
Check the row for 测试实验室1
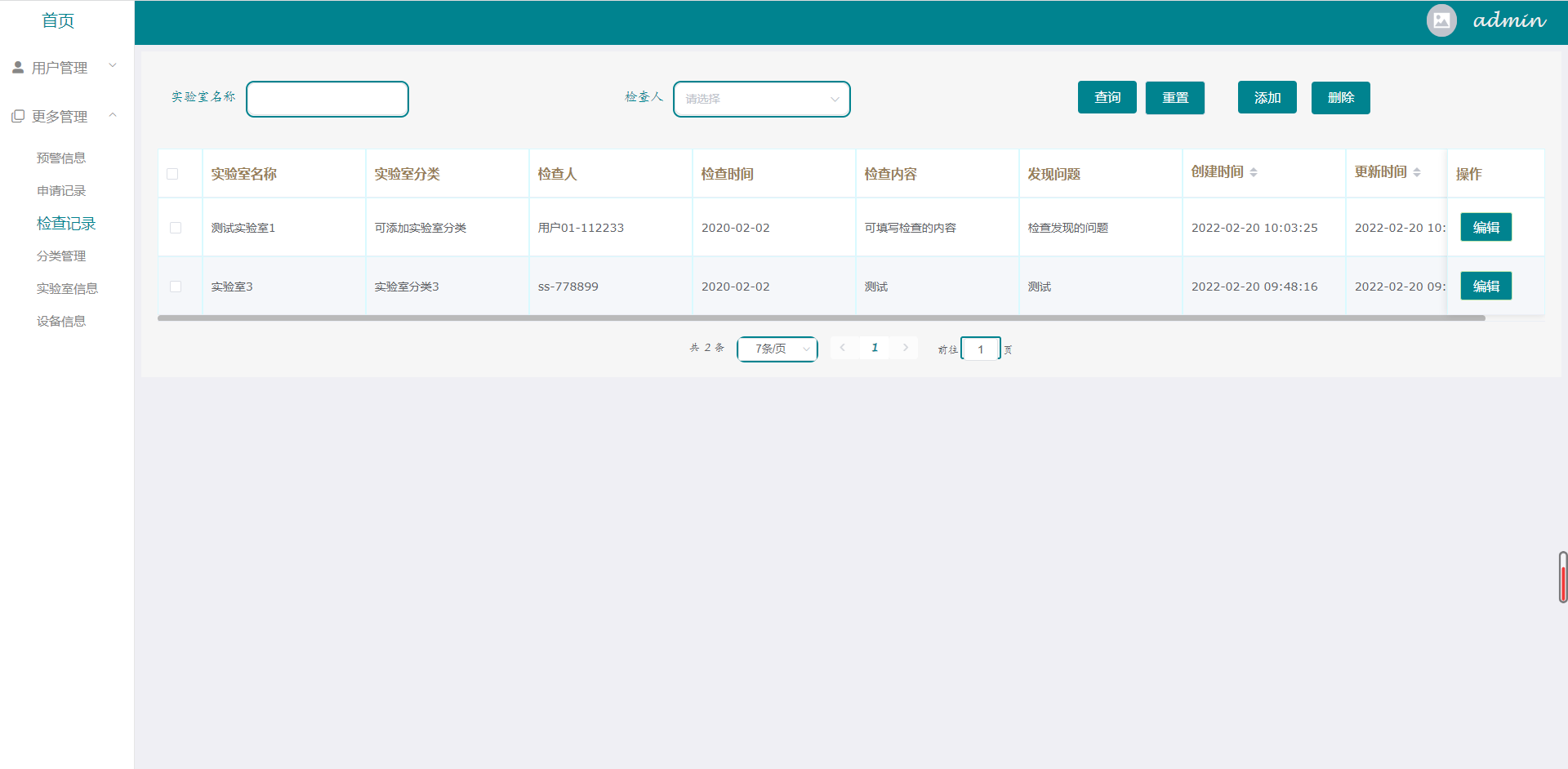click(x=176, y=228)
